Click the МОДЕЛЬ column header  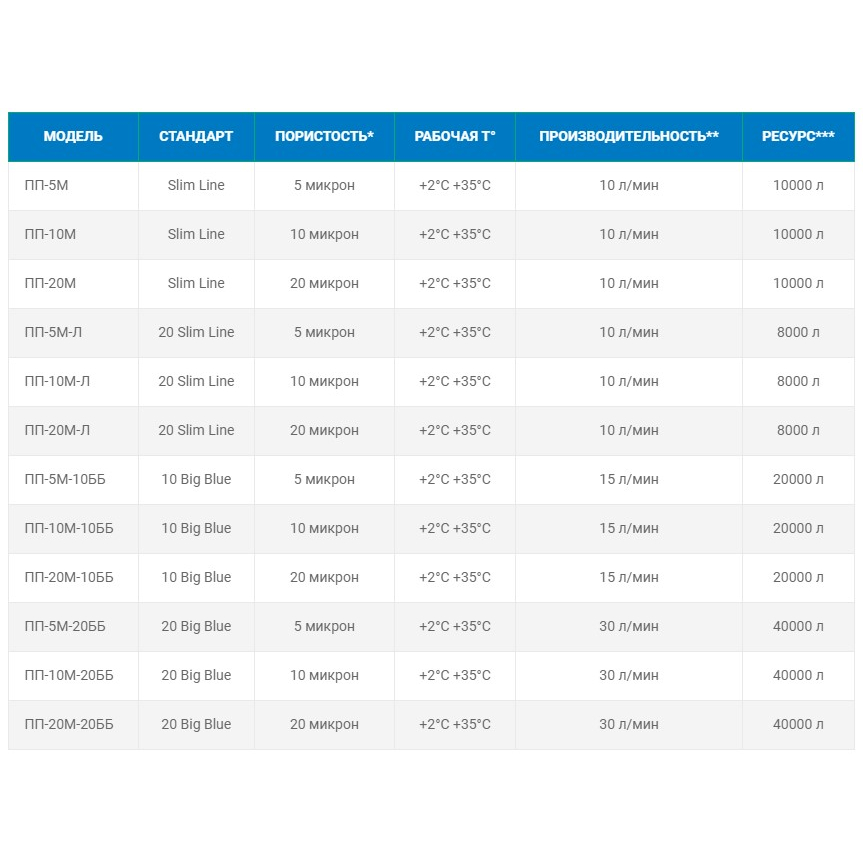[73, 136]
